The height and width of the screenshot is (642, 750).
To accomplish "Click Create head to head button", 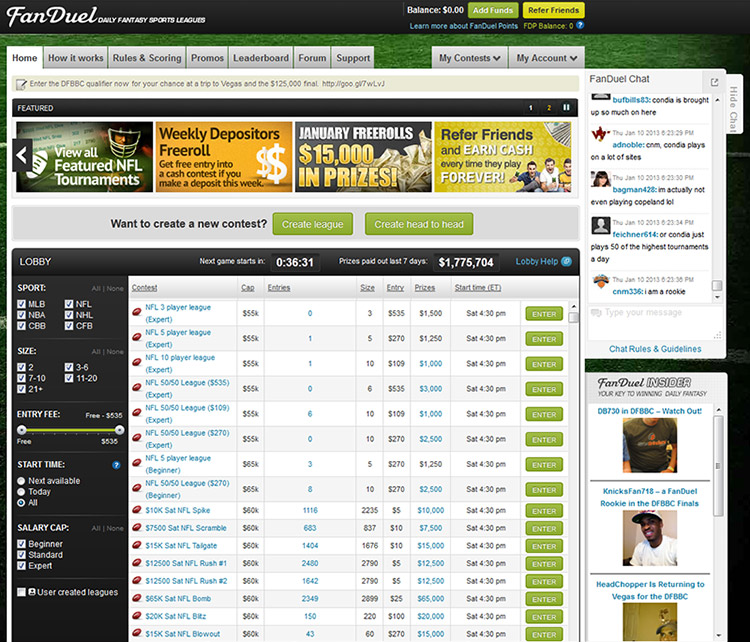I will point(419,224).
